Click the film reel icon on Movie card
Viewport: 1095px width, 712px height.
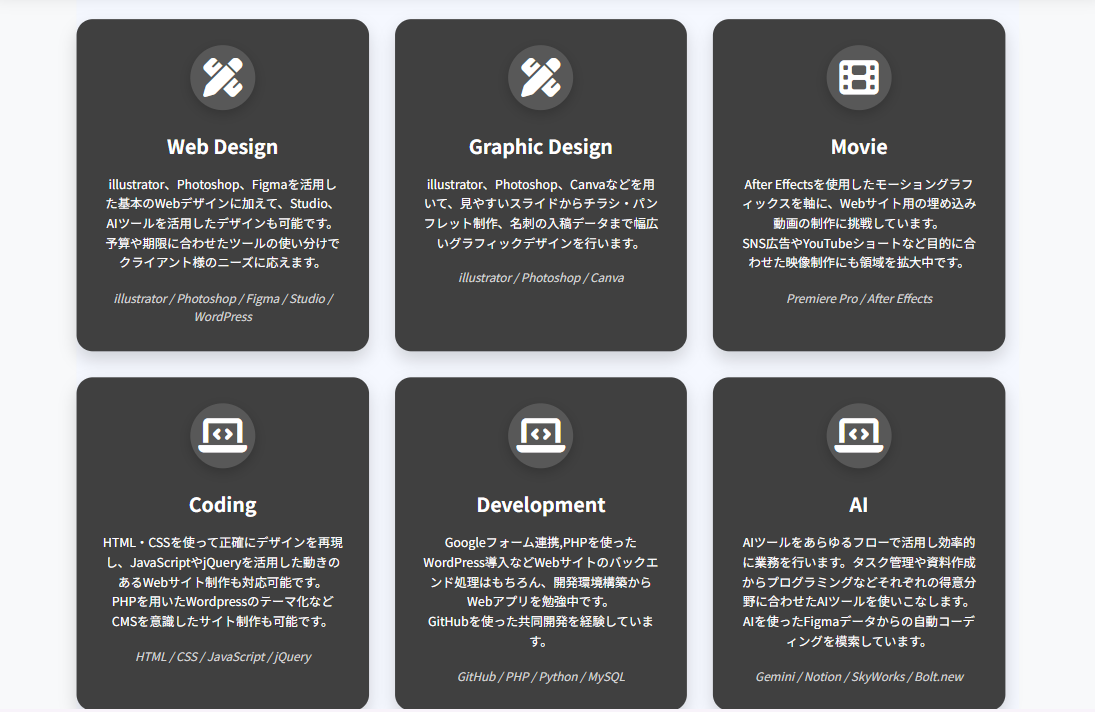(x=859, y=77)
